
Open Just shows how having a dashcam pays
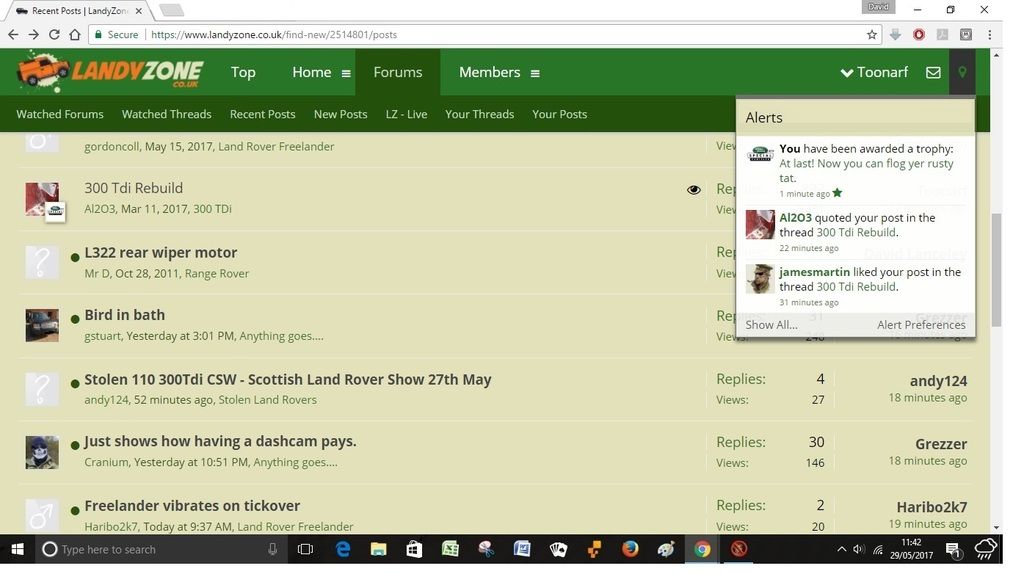tap(220, 441)
